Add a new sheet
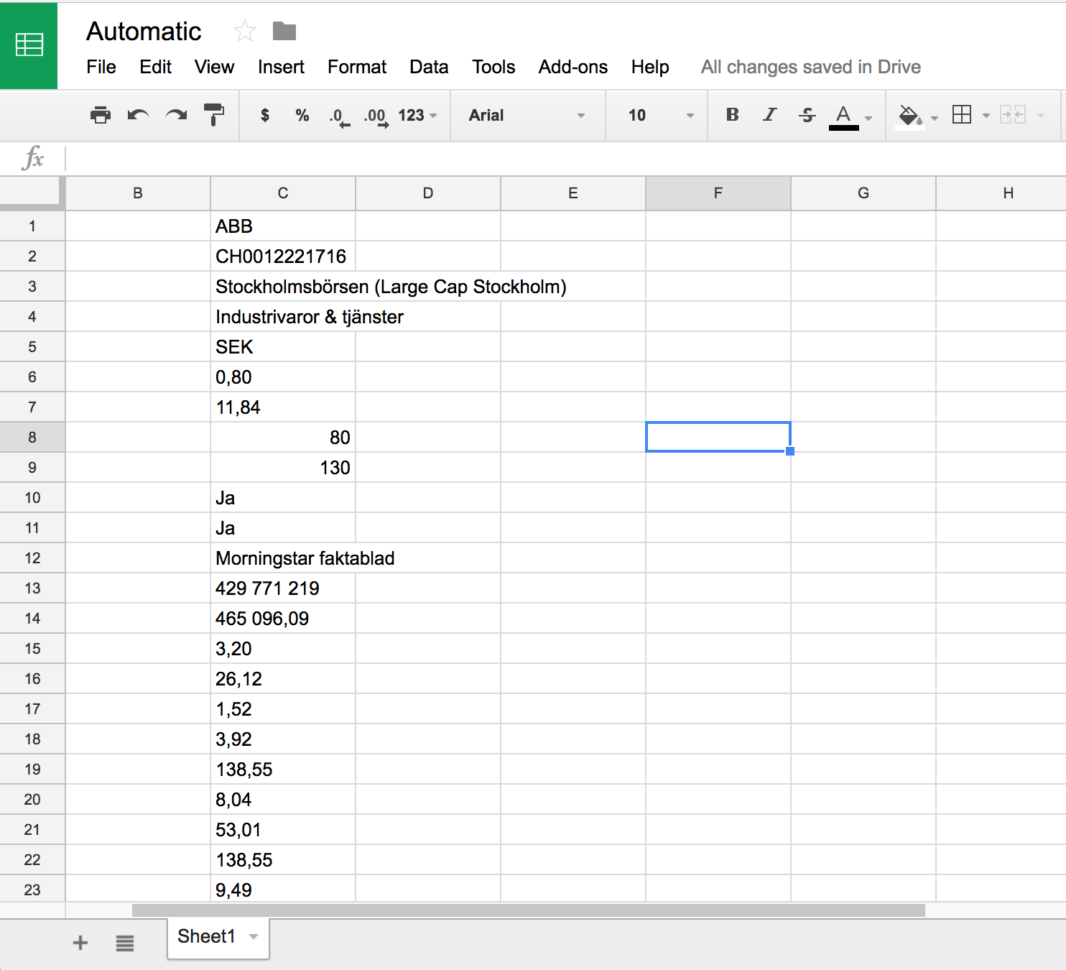1066x970 pixels. [x=80, y=942]
